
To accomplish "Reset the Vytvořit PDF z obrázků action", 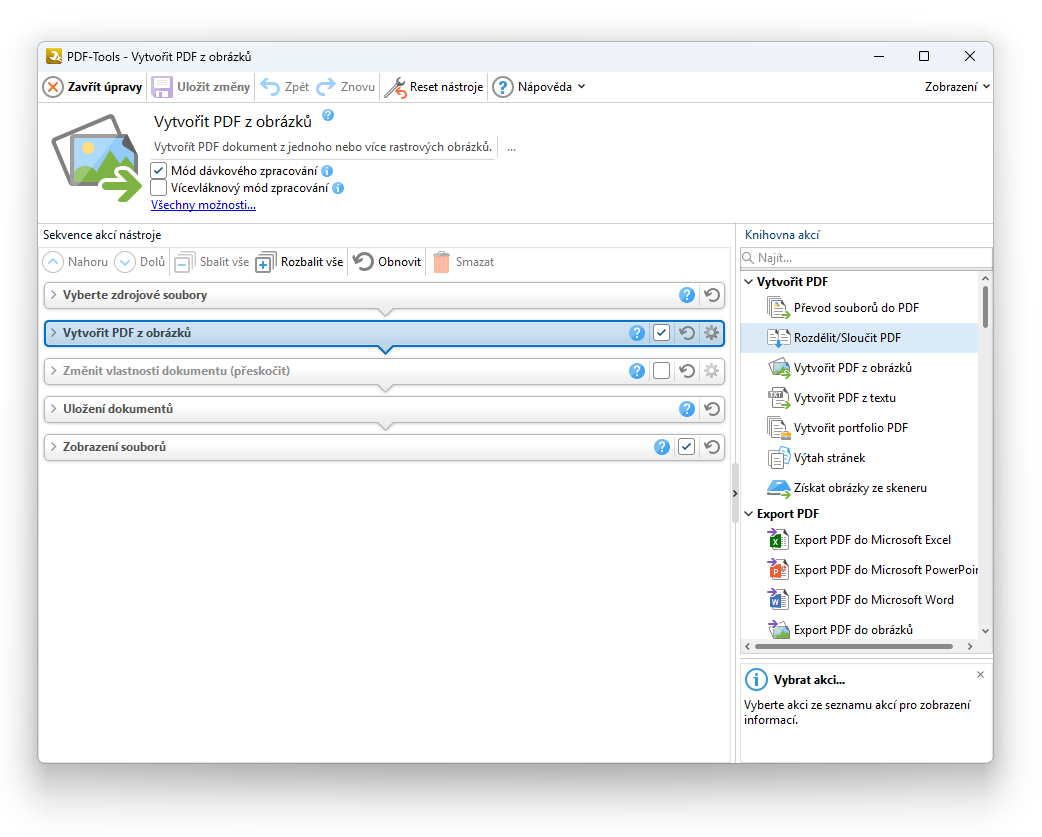I will pyautogui.click(x=687, y=333).
